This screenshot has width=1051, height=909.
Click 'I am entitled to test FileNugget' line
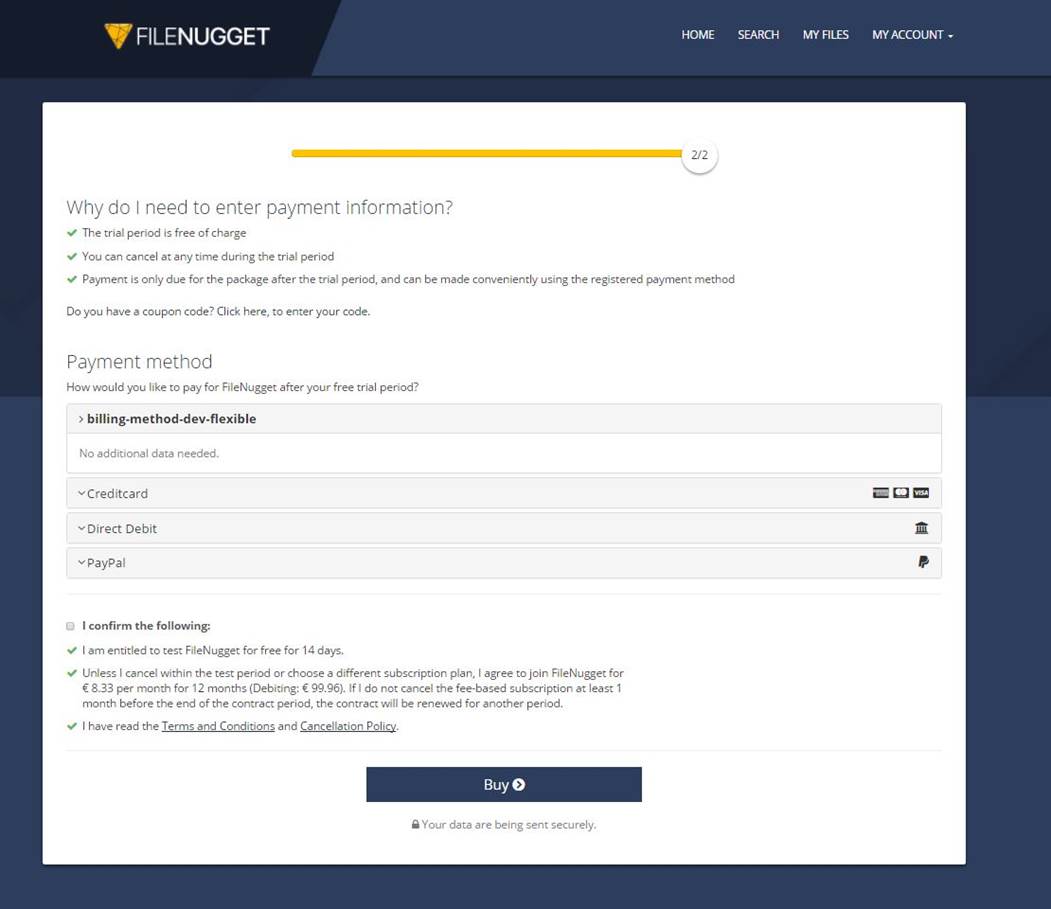click(x=212, y=650)
